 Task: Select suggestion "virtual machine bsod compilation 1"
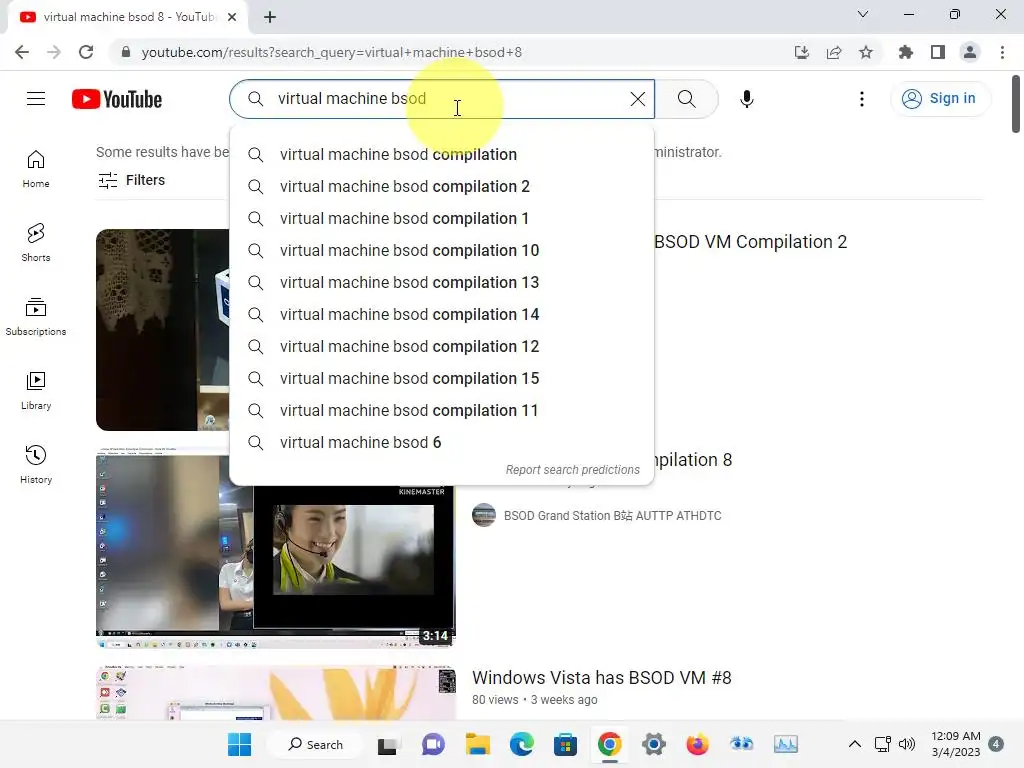coord(441,218)
